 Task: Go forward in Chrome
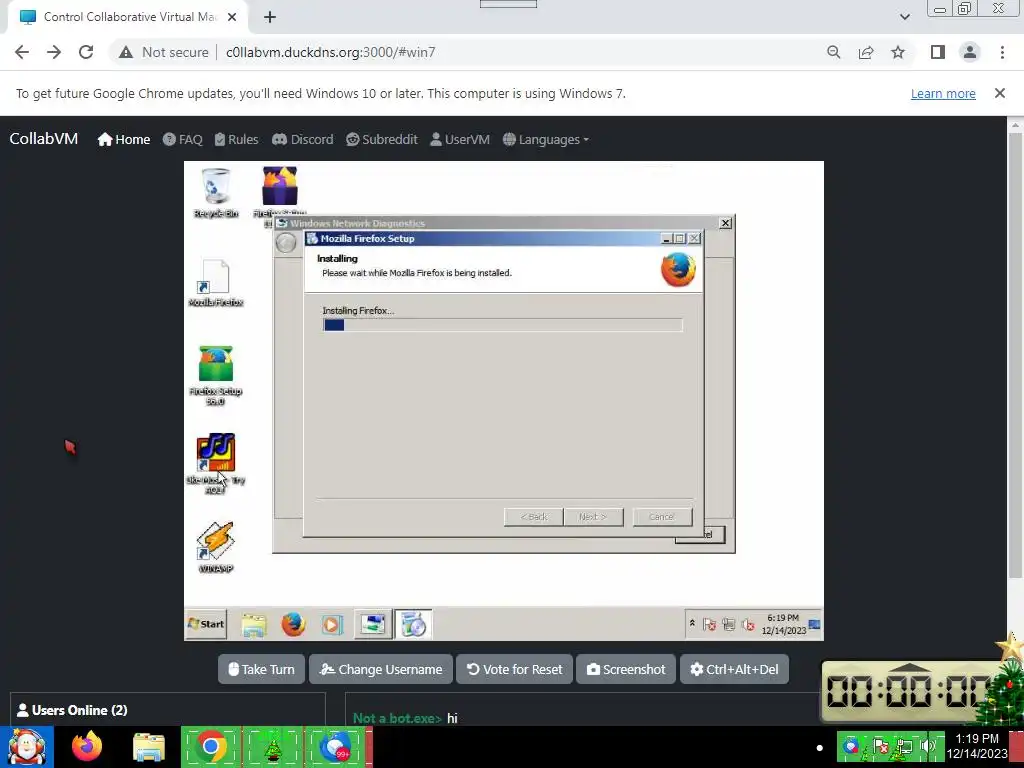[x=54, y=52]
